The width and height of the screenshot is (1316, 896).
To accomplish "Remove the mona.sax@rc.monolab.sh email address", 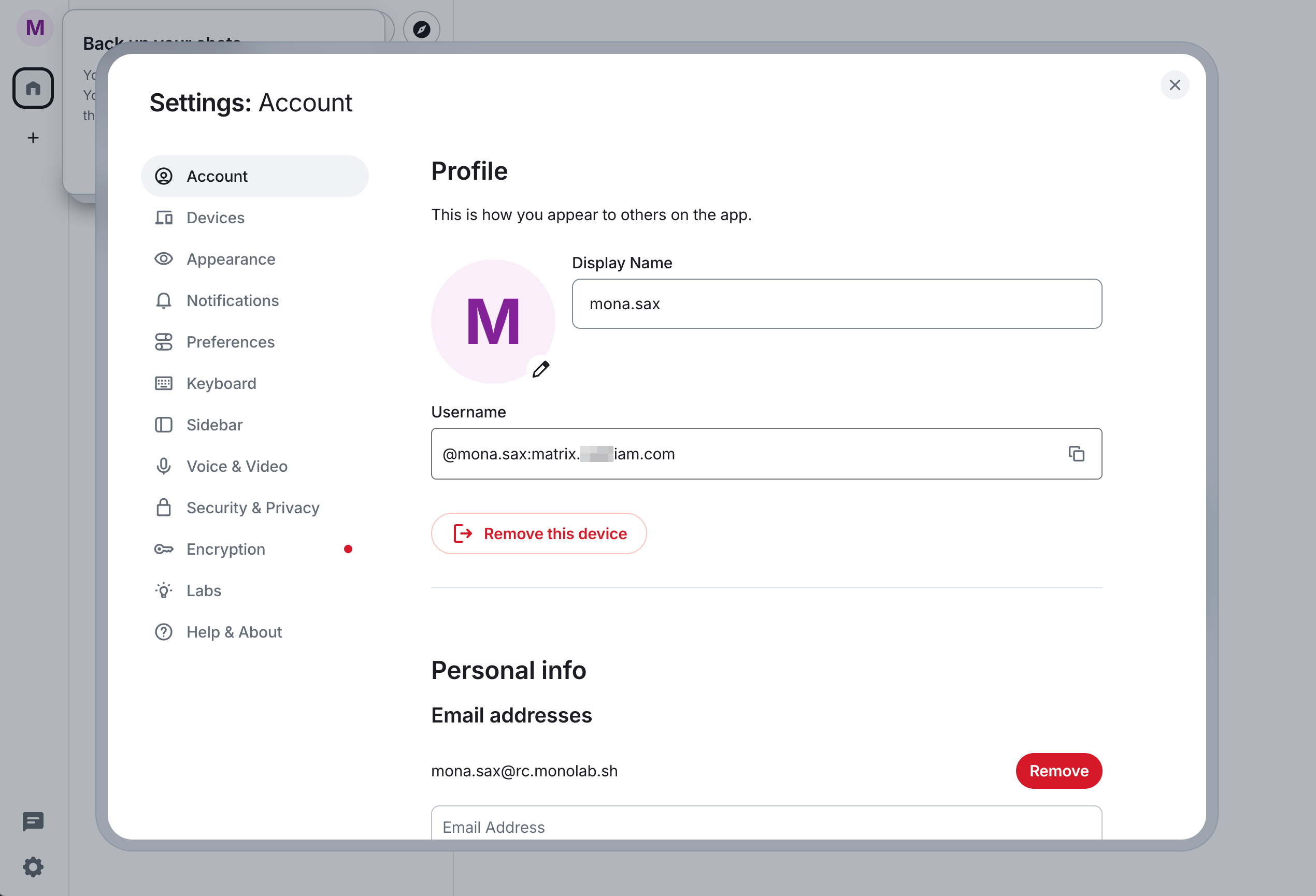I will coord(1058,770).
